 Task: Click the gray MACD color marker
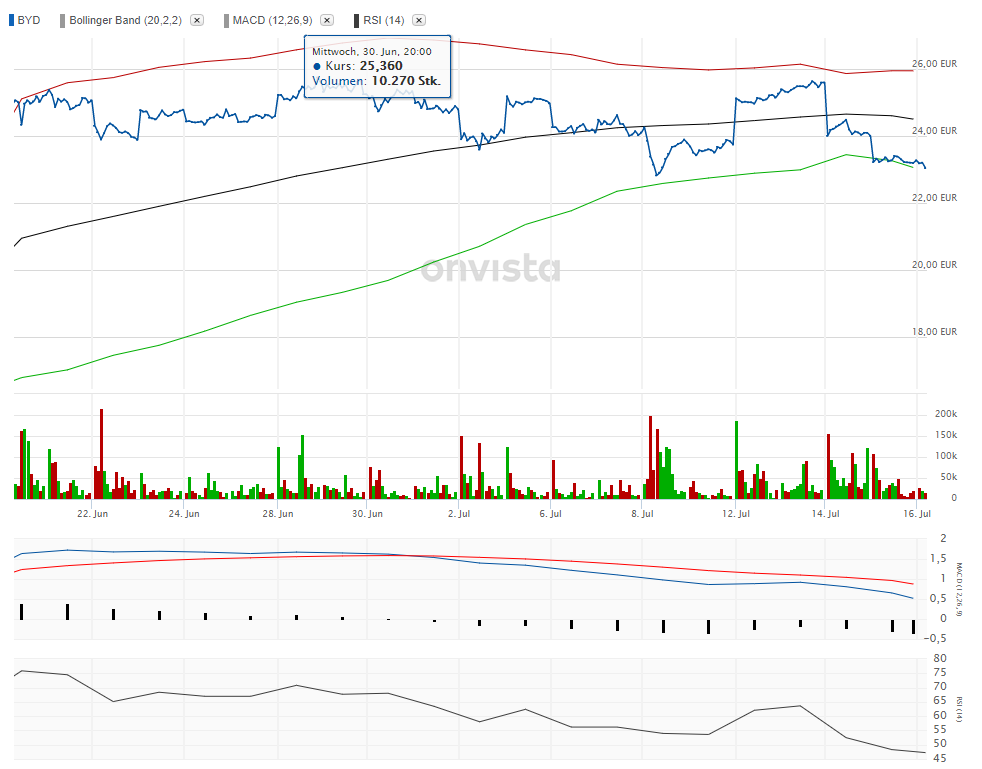click(226, 21)
